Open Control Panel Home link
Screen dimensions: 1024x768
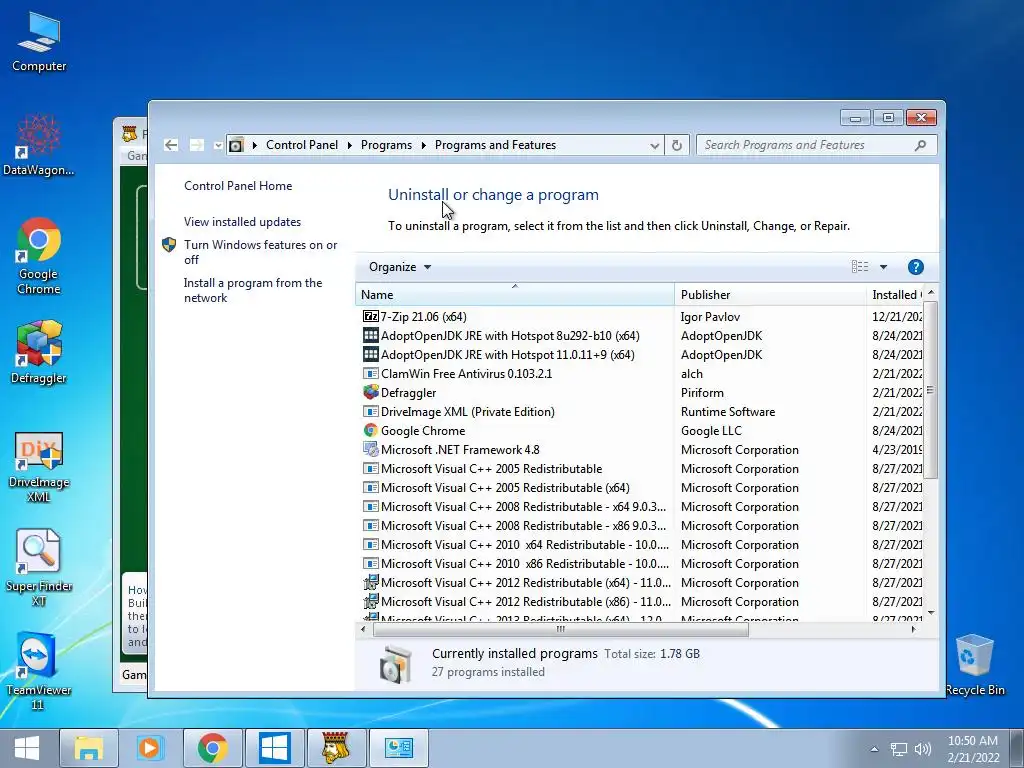(238, 185)
